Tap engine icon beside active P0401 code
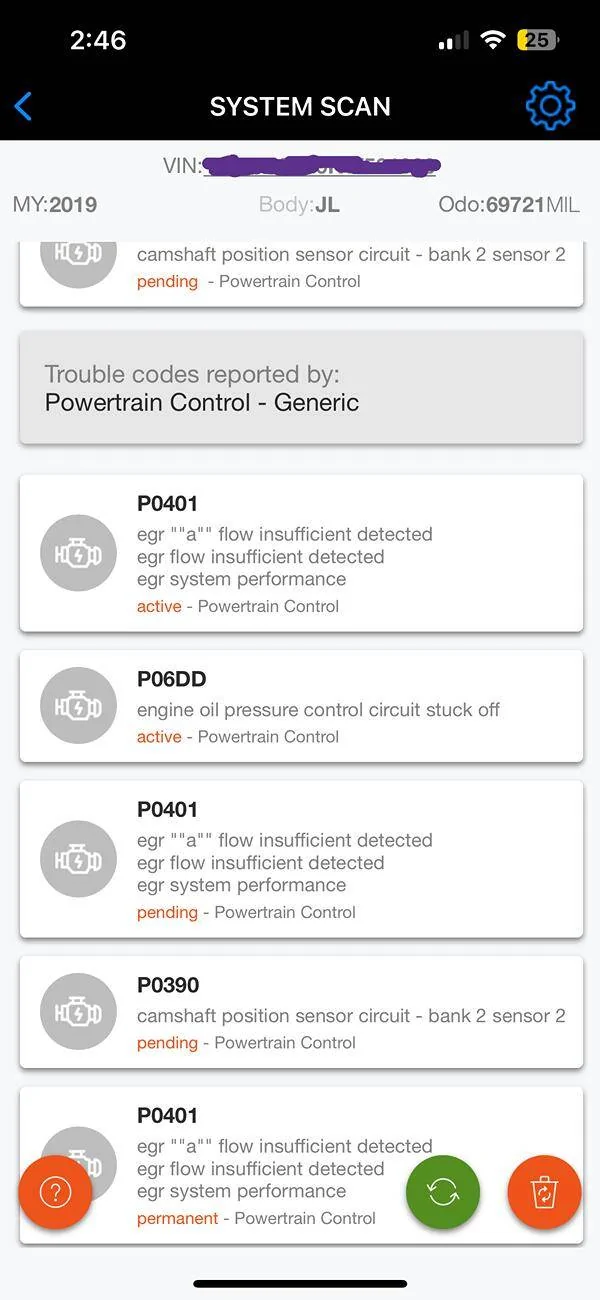Image resolution: width=600 pixels, height=1300 pixels. tap(78, 553)
